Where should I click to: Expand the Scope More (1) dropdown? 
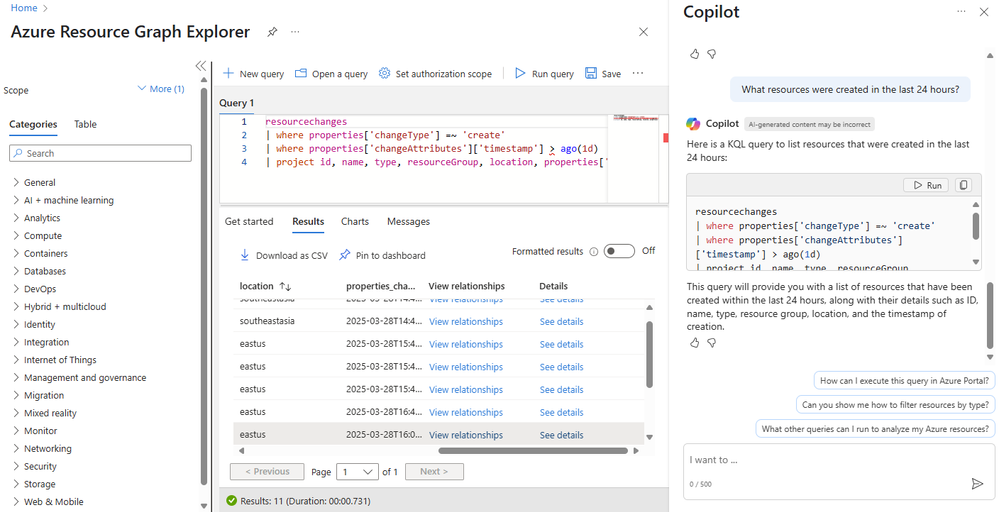(x=161, y=89)
